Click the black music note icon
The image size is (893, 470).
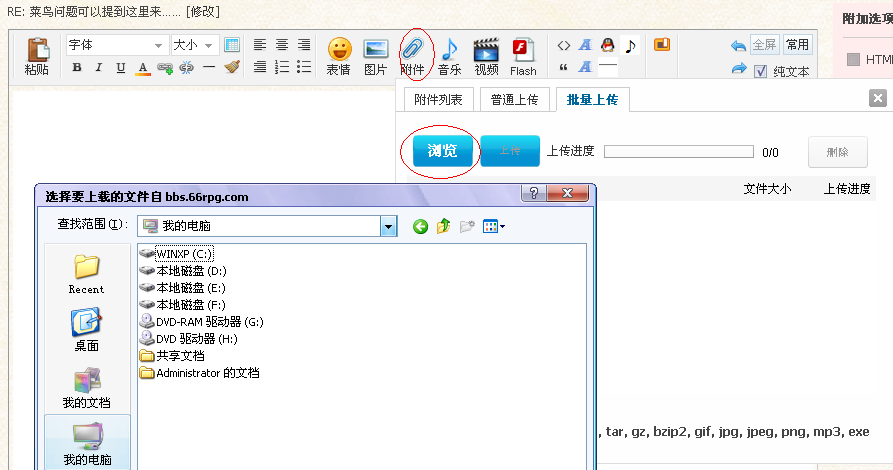[x=630, y=46]
